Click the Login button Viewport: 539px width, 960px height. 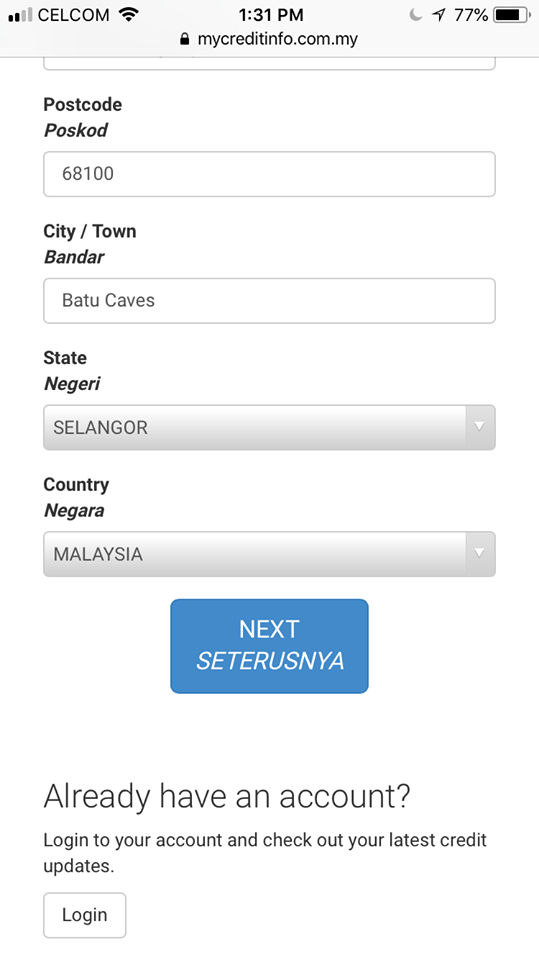[x=85, y=915]
